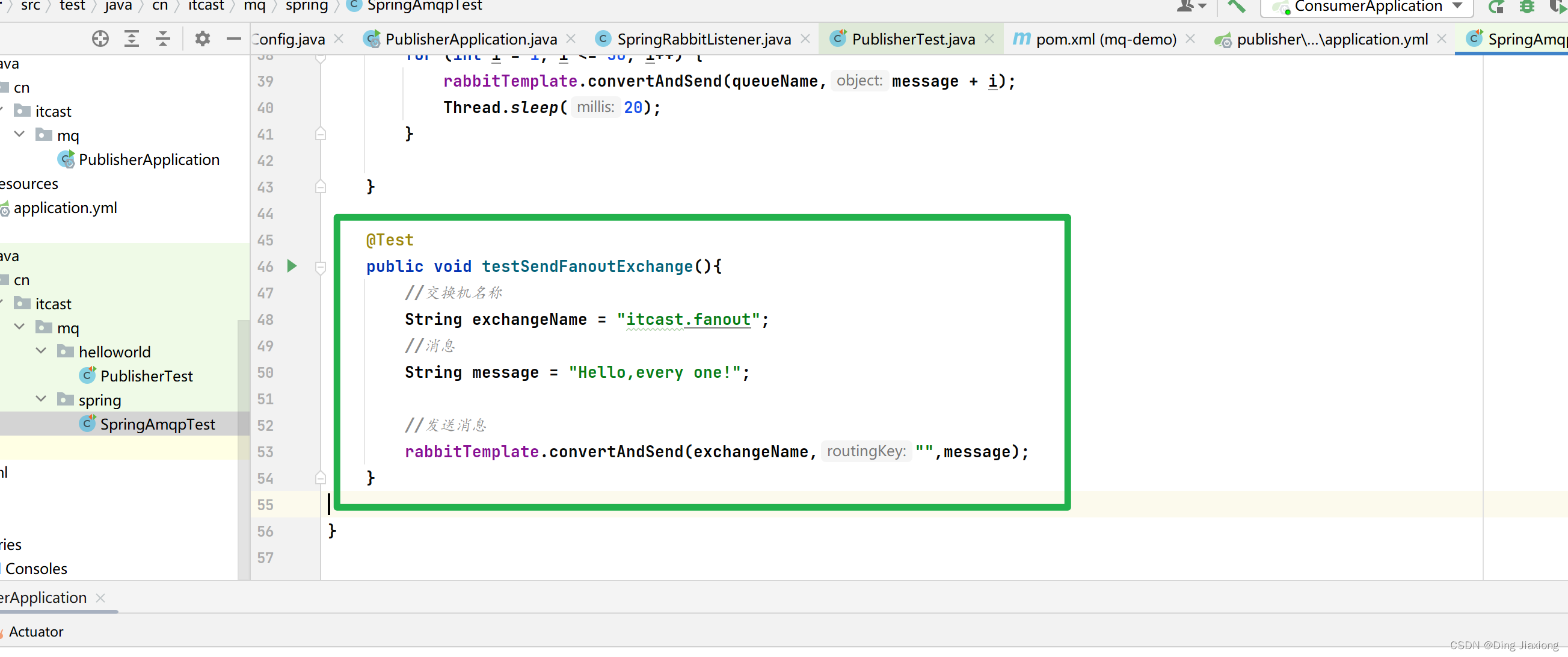Close the publisher application.yml tab
The image size is (1568, 657).
pos(1442,39)
